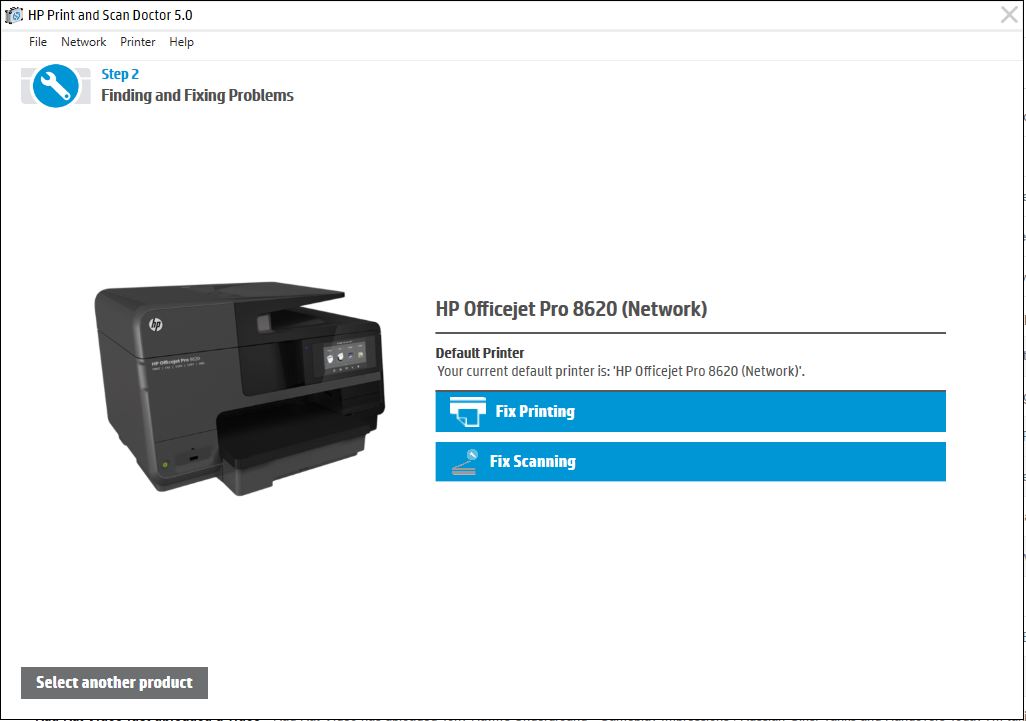
Task: Open the Printer menu
Action: 137,41
